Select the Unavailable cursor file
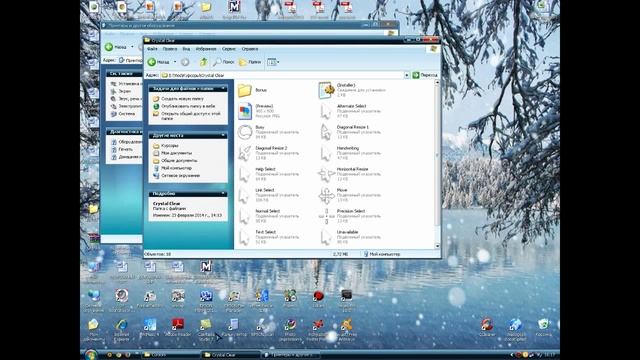The height and width of the screenshot is (360, 640). 350,237
